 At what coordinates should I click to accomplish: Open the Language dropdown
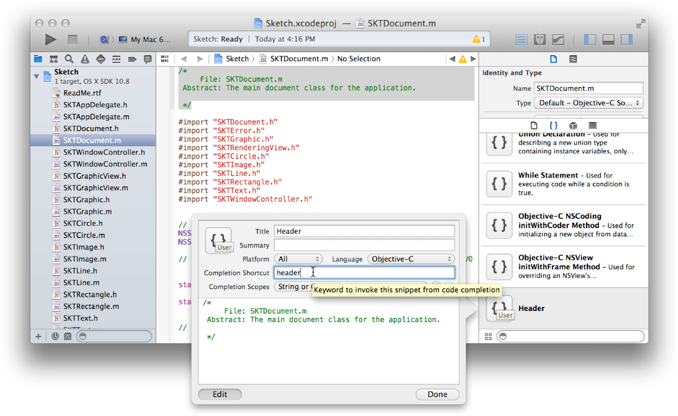pos(411,259)
